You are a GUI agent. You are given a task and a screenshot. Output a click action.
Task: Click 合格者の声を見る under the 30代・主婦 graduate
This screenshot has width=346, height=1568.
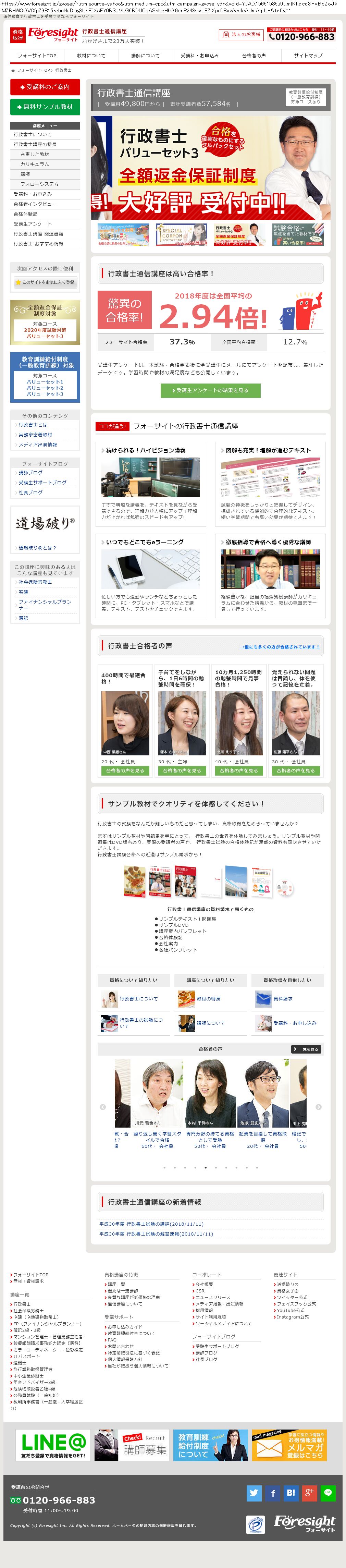182,770
